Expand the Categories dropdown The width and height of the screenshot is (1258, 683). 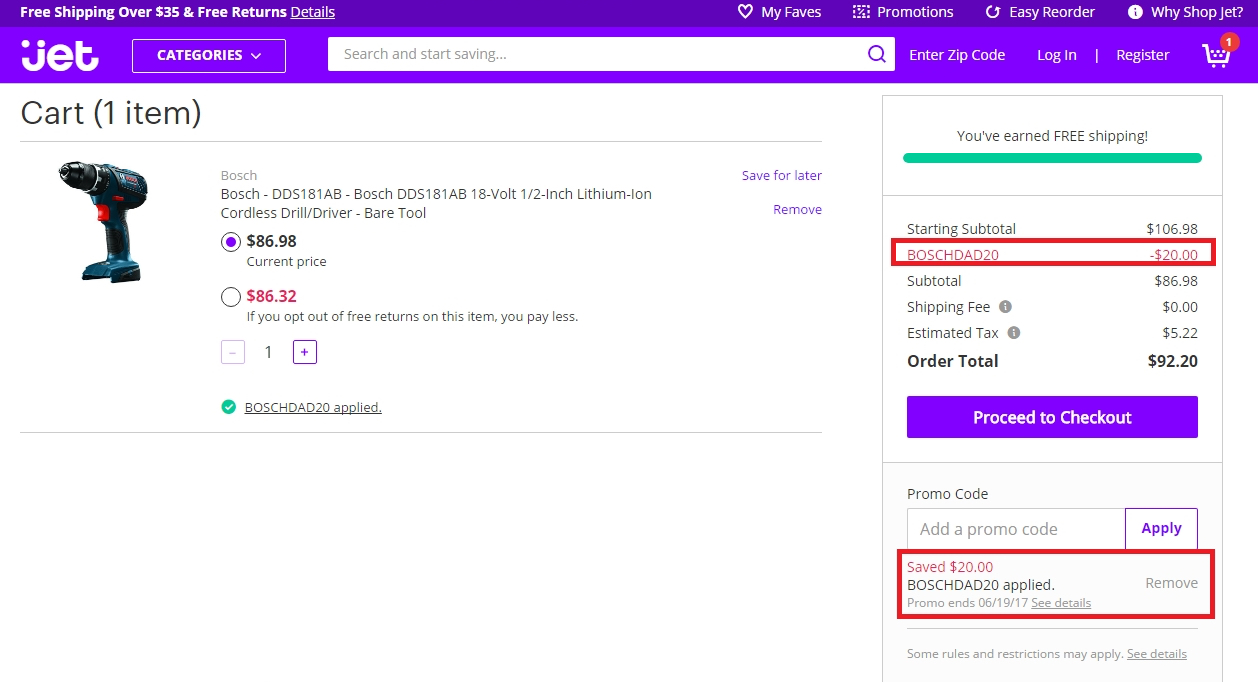coord(209,56)
